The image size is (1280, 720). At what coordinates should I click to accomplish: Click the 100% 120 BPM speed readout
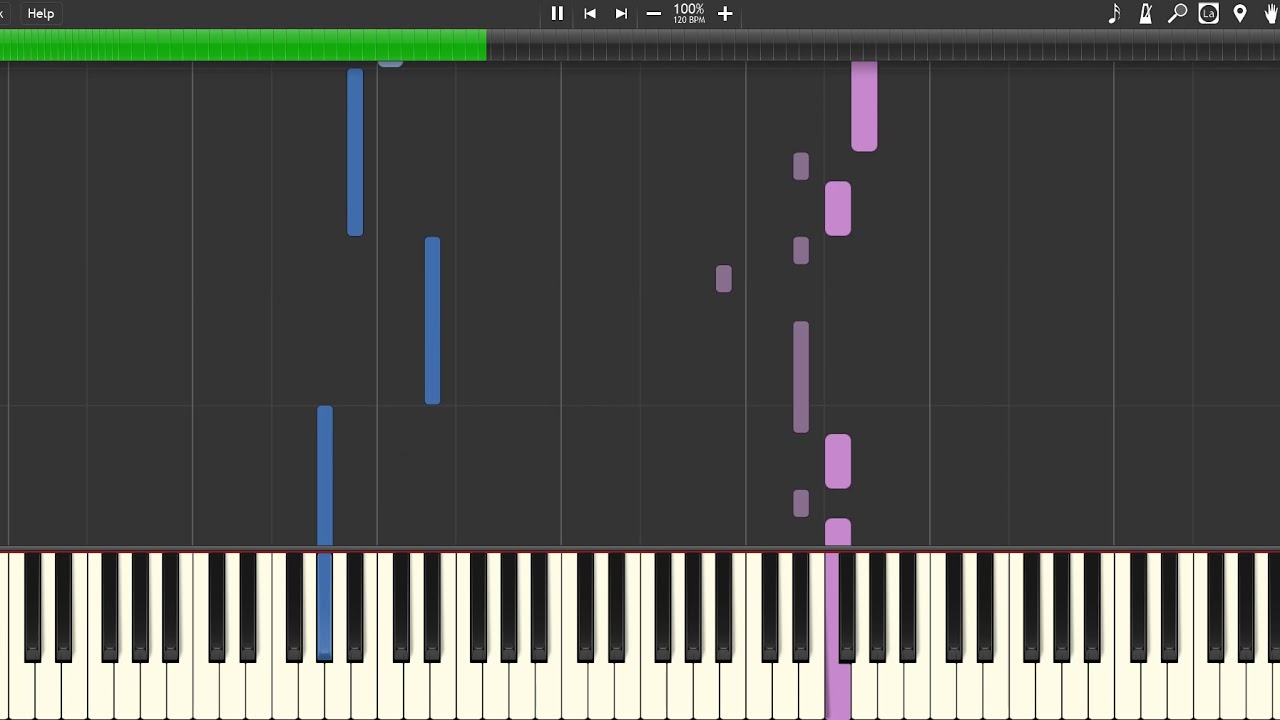[x=689, y=13]
